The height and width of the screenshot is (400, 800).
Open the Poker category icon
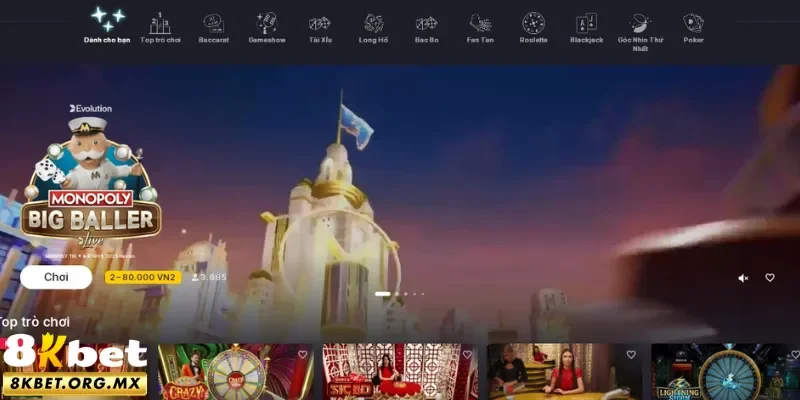tap(693, 27)
